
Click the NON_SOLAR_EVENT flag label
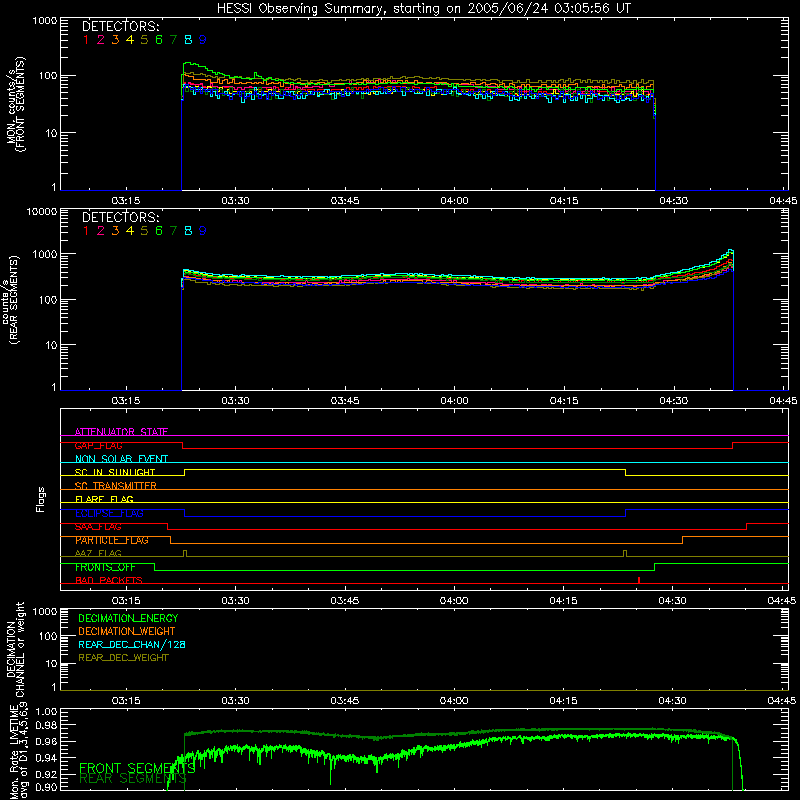pos(121,459)
